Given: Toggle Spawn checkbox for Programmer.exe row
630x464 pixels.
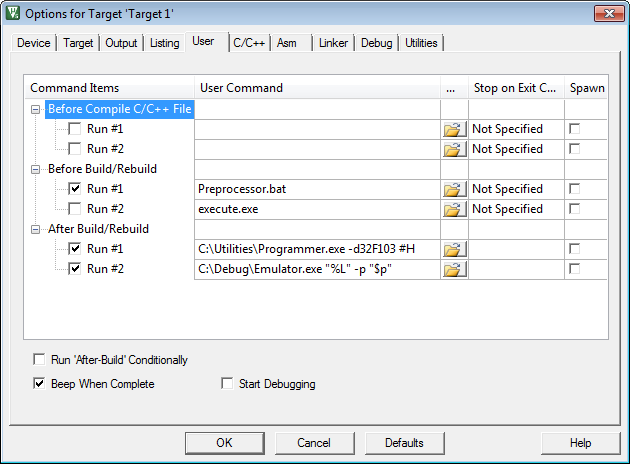Looking at the screenshot, I should coord(575,249).
